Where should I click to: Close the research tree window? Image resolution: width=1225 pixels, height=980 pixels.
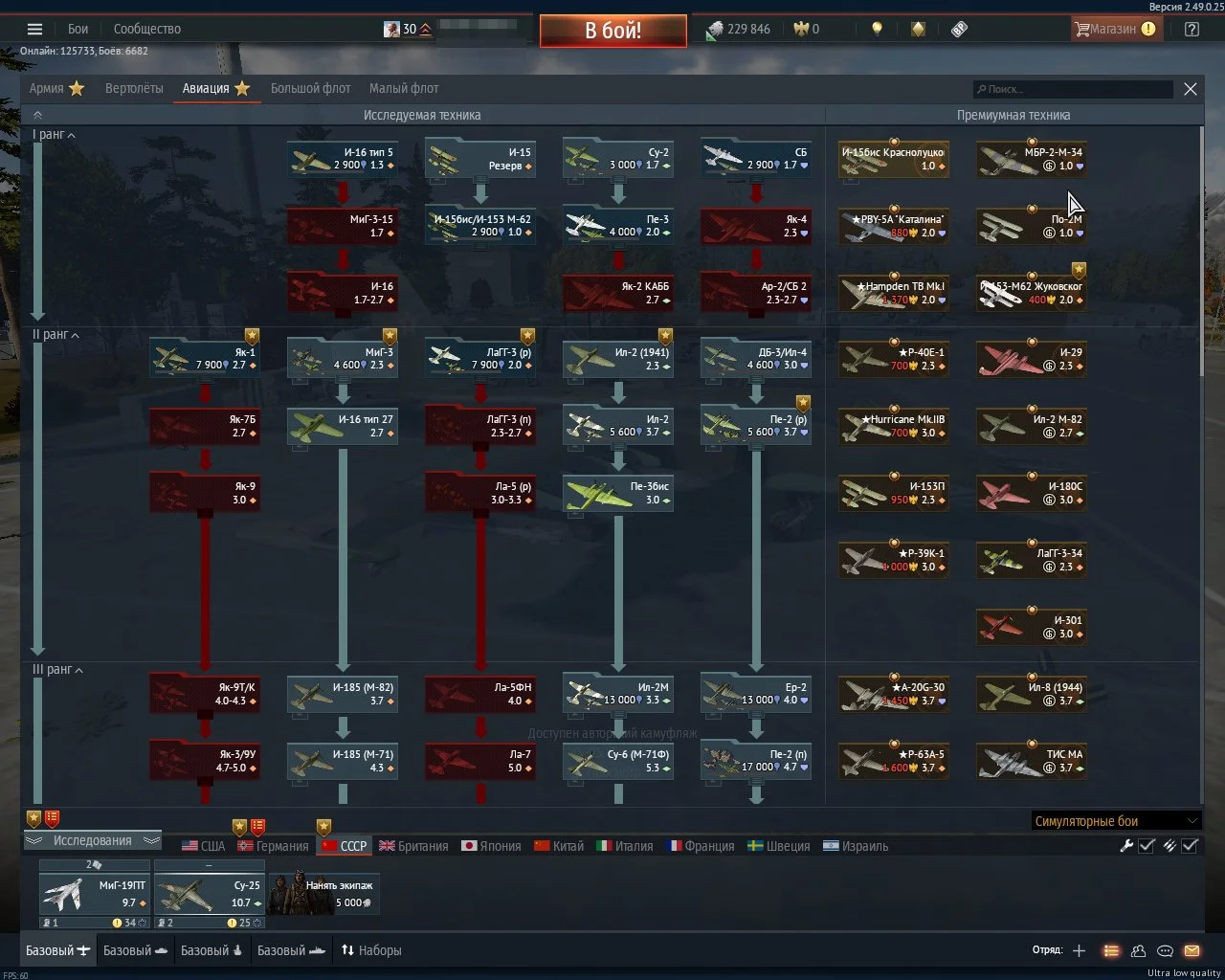[1191, 89]
